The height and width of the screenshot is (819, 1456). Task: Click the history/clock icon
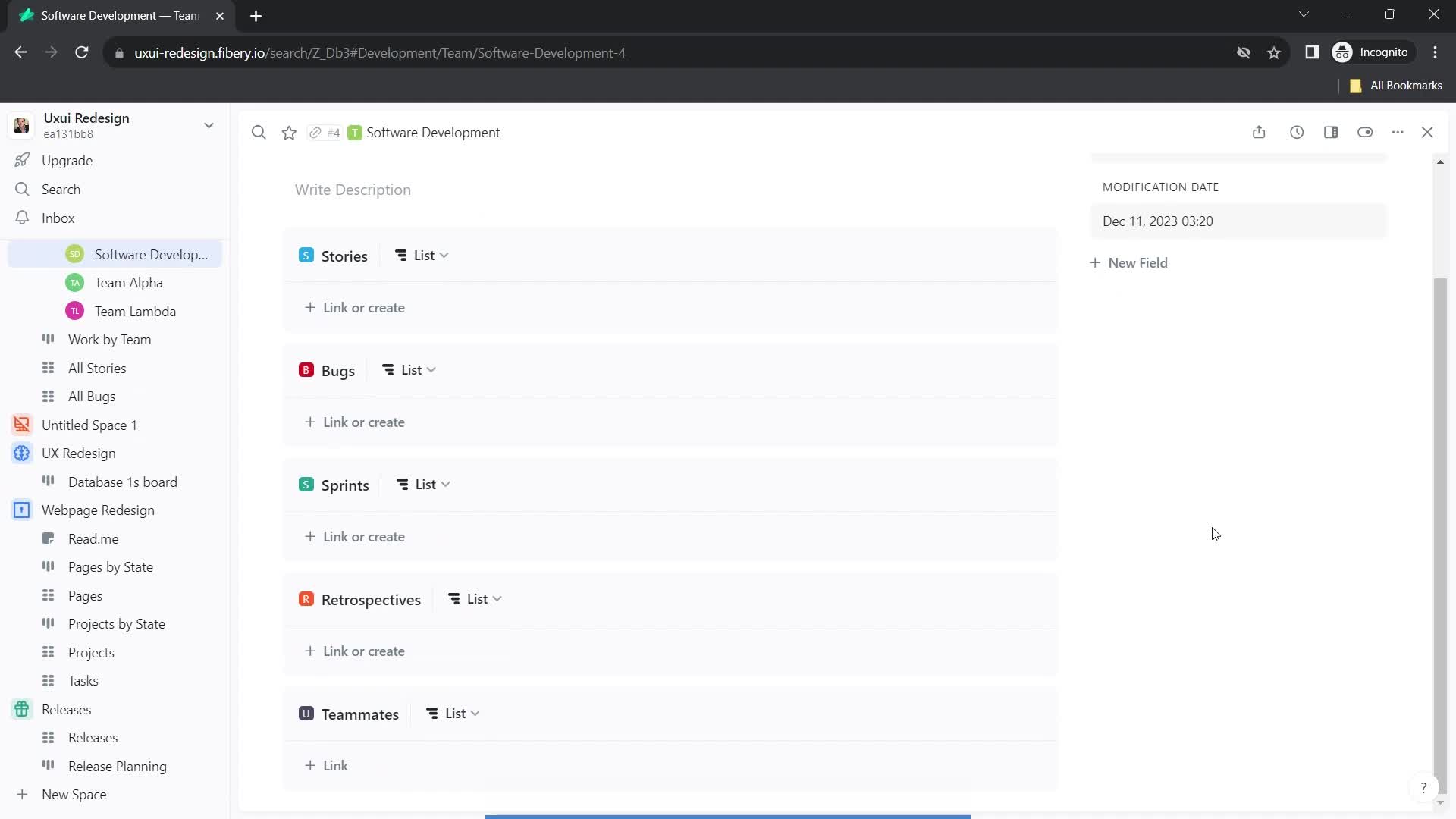click(1297, 132)
